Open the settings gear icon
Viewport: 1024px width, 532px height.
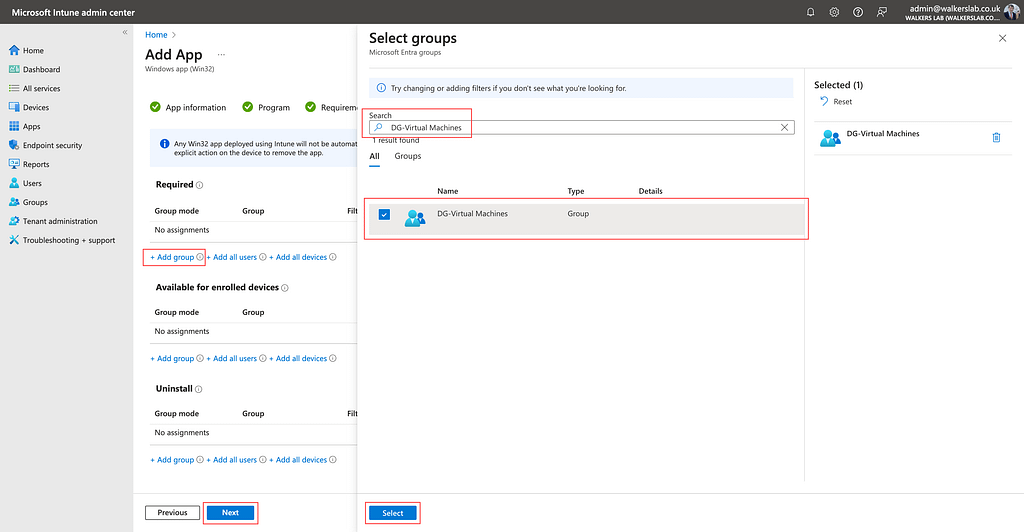tap(834, 12)
